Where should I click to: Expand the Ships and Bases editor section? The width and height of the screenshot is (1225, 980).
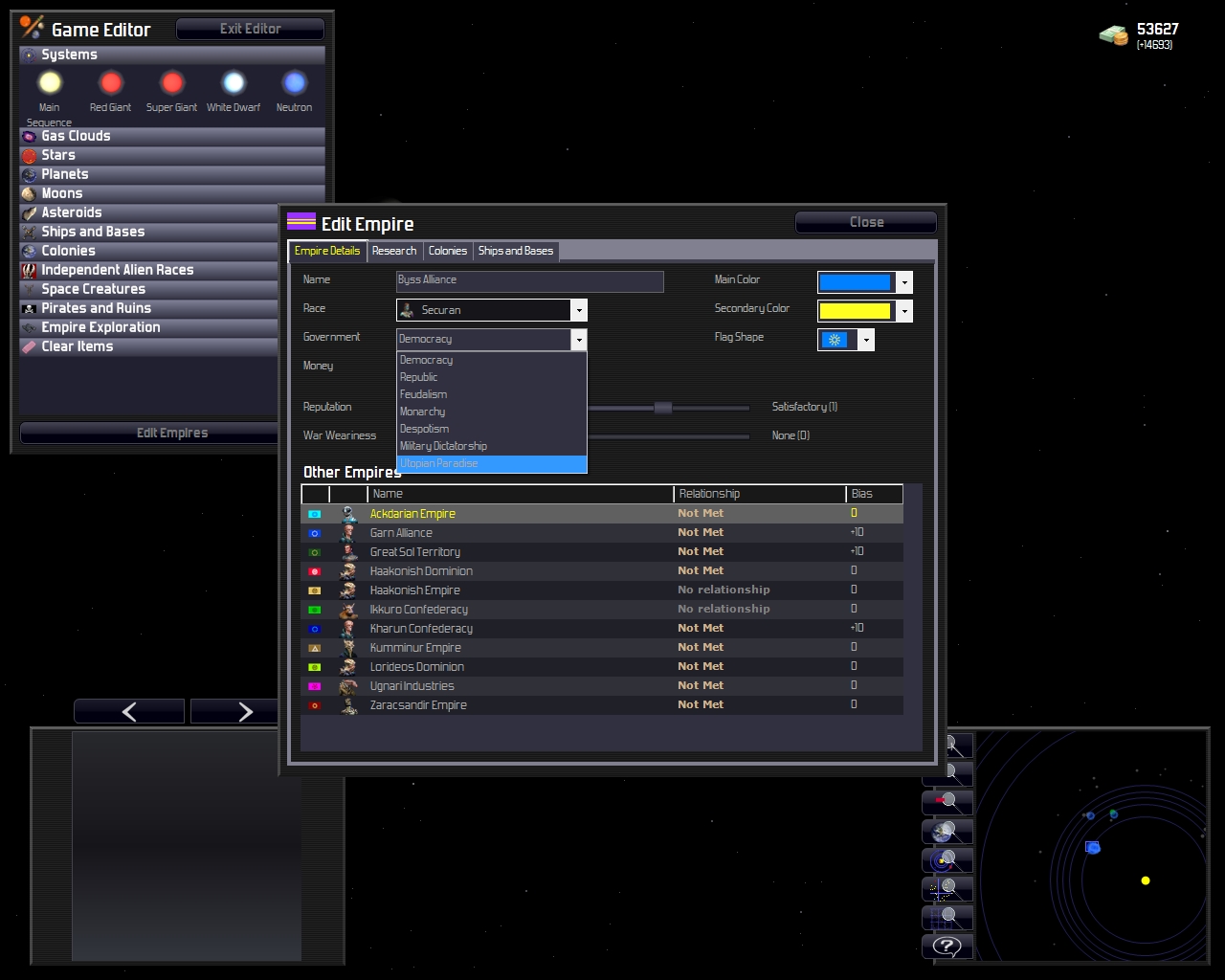[148, 232]
